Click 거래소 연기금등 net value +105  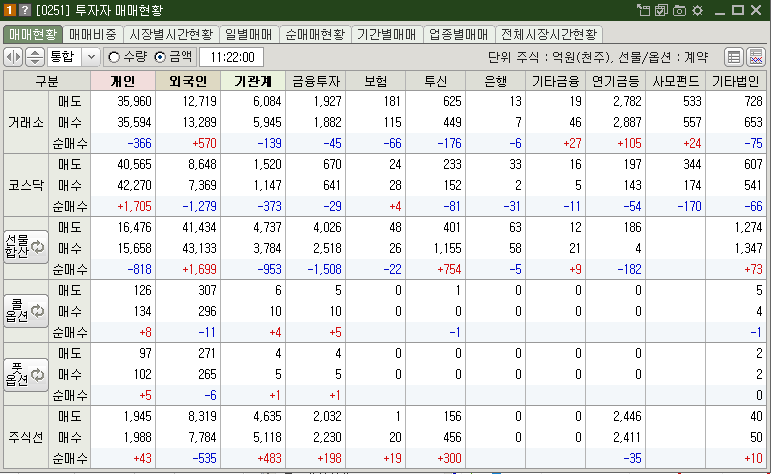coord(629,144)
